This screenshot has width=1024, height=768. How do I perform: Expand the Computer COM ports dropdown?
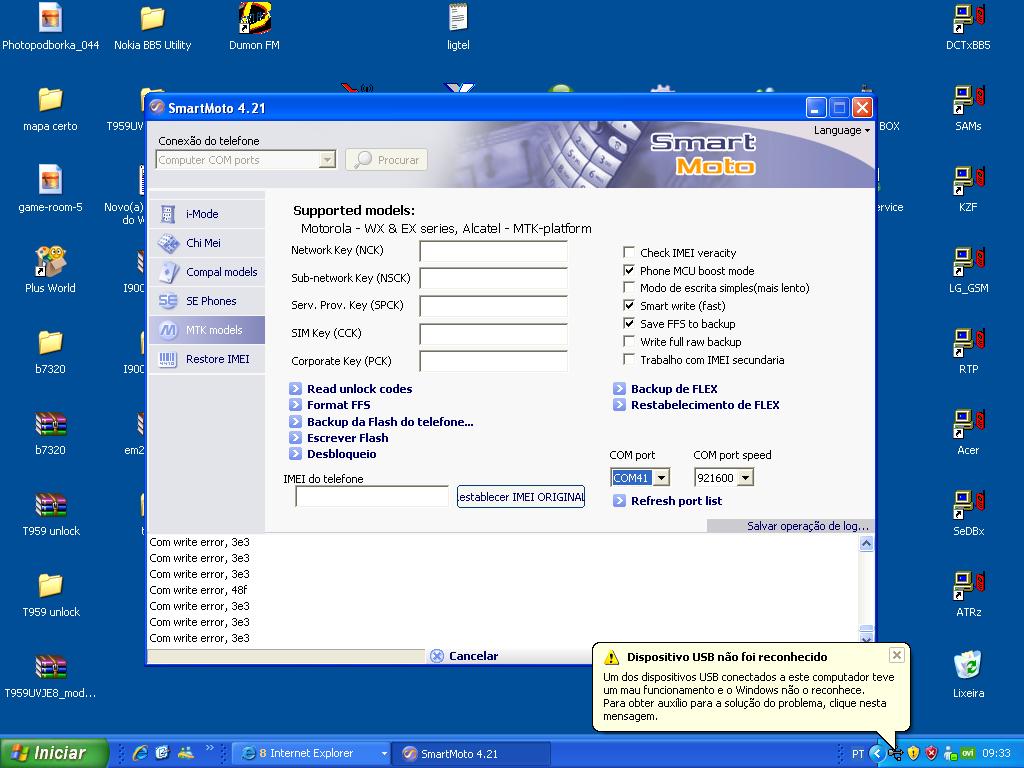(327, 160)
